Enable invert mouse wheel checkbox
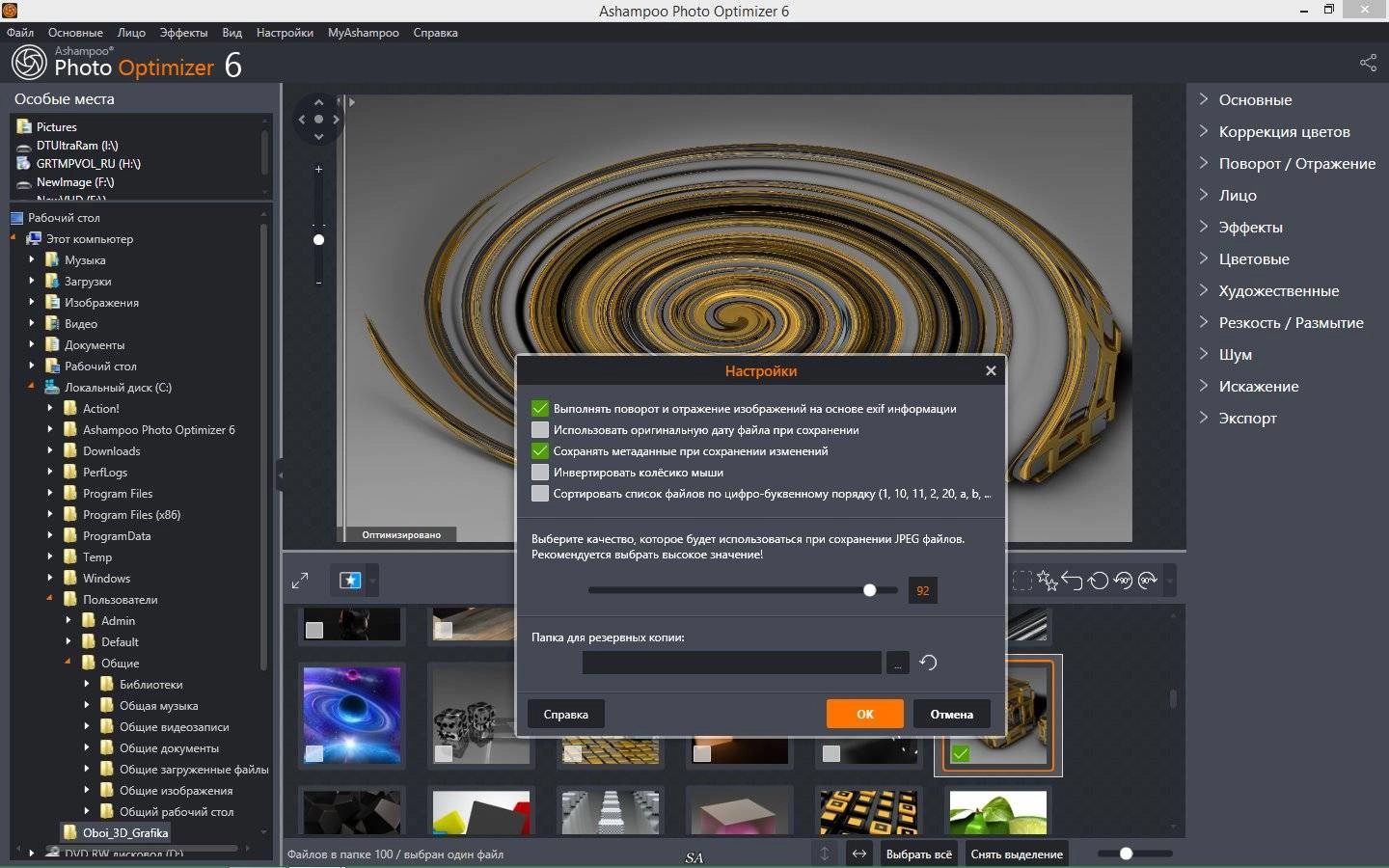This screenshot has height=868, width=1389. pyautogui.click(x=540, y=473)
